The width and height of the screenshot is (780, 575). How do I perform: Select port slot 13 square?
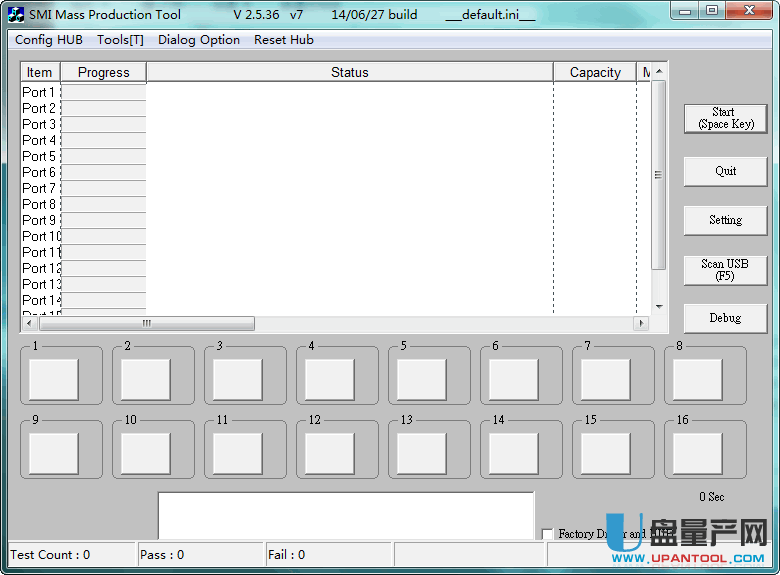(421, 453)
